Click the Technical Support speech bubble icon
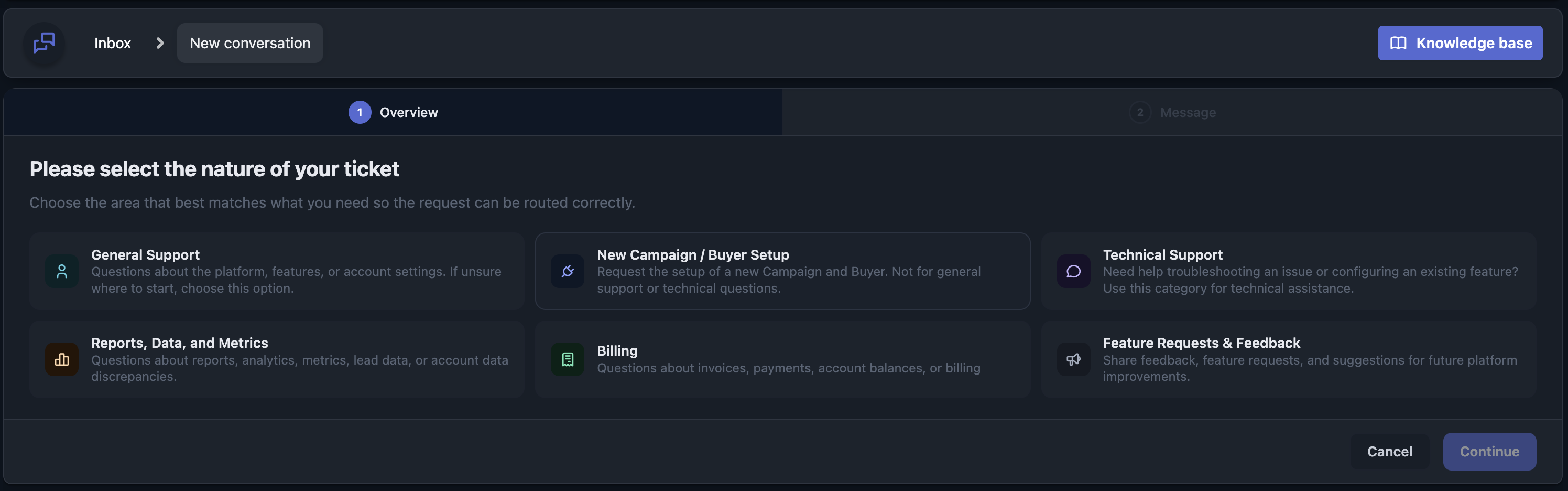The height and width of the screenshot is (491, 1568). tap(1073, 271)
